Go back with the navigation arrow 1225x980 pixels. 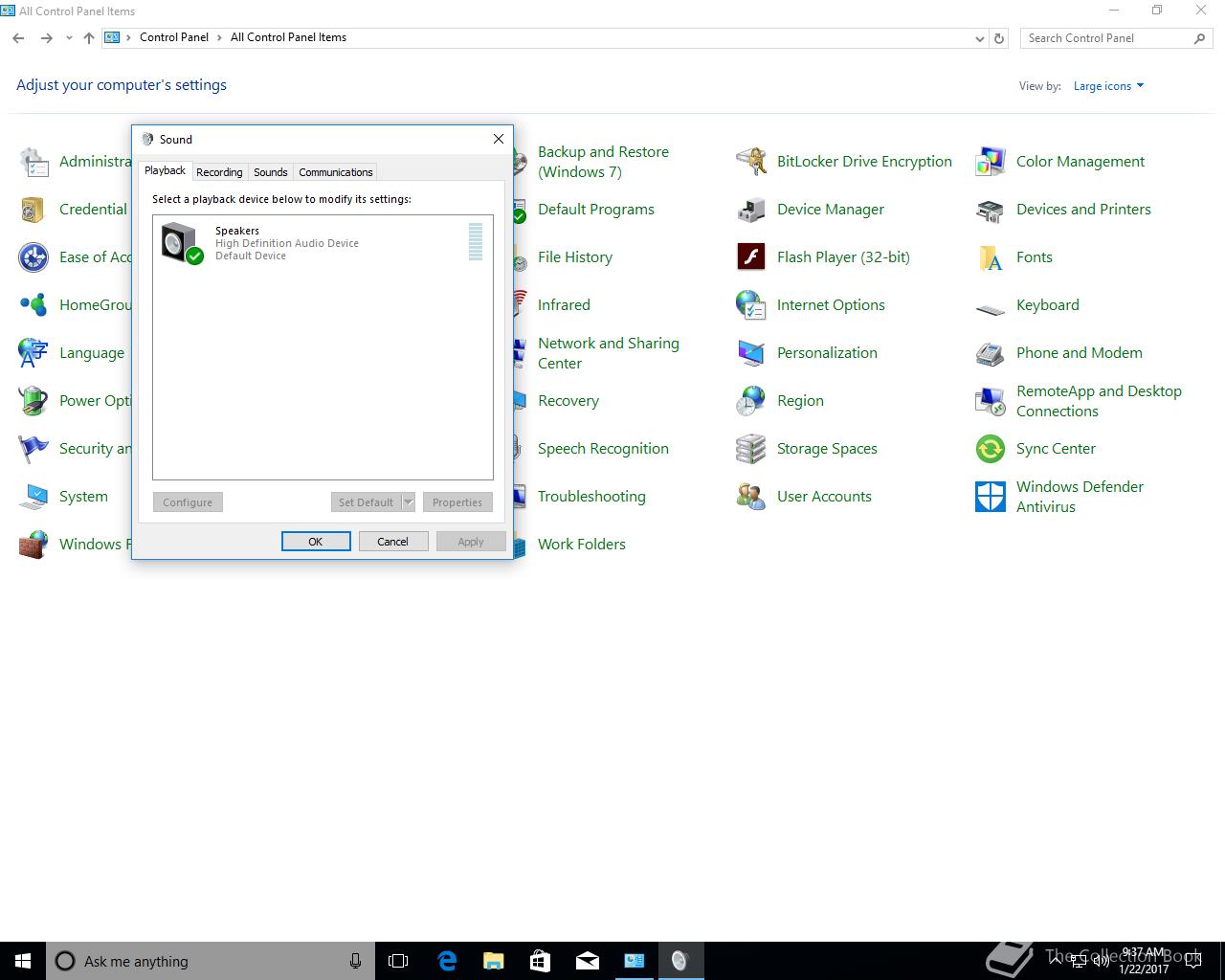click(18, 38)
